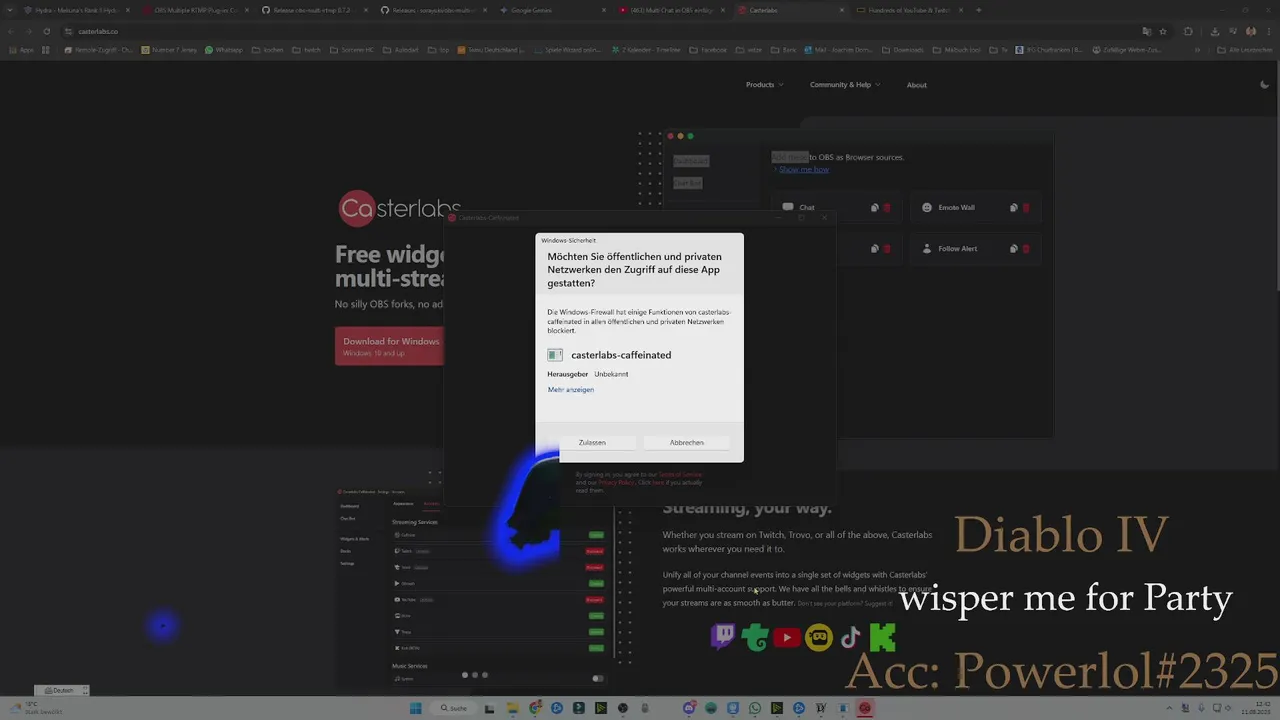Delete the Emote Wall widget

(1026, 208)
